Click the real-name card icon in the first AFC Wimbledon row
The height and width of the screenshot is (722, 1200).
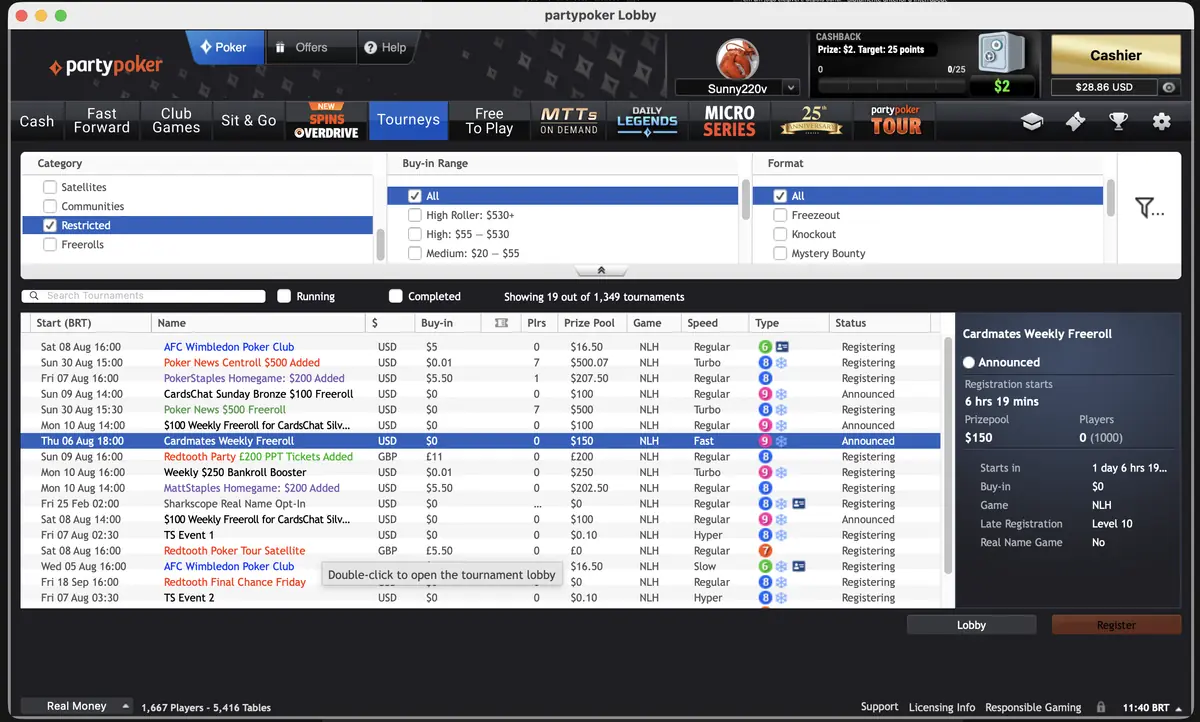[x=783, y=347]
